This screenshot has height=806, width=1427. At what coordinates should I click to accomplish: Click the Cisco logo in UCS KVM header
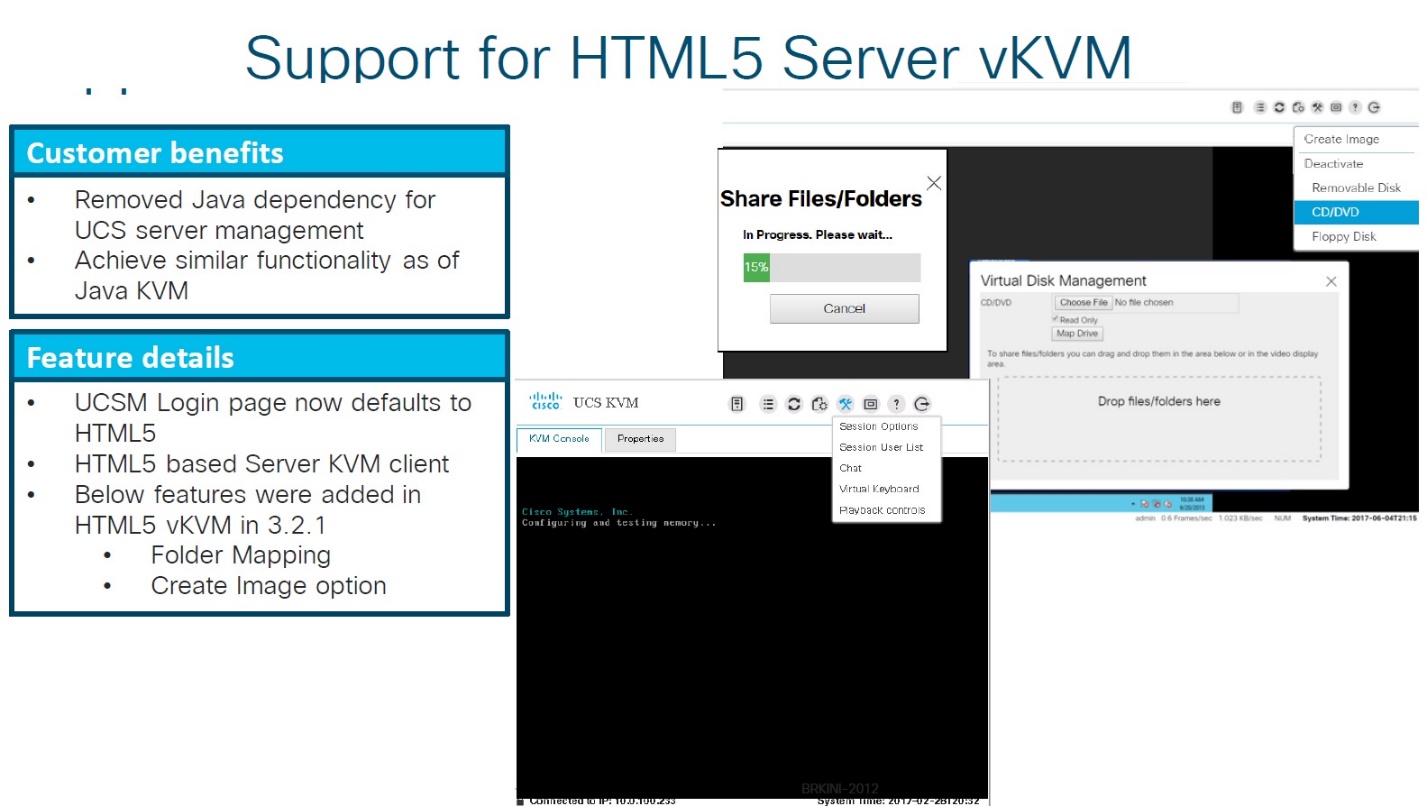[546, 402]
